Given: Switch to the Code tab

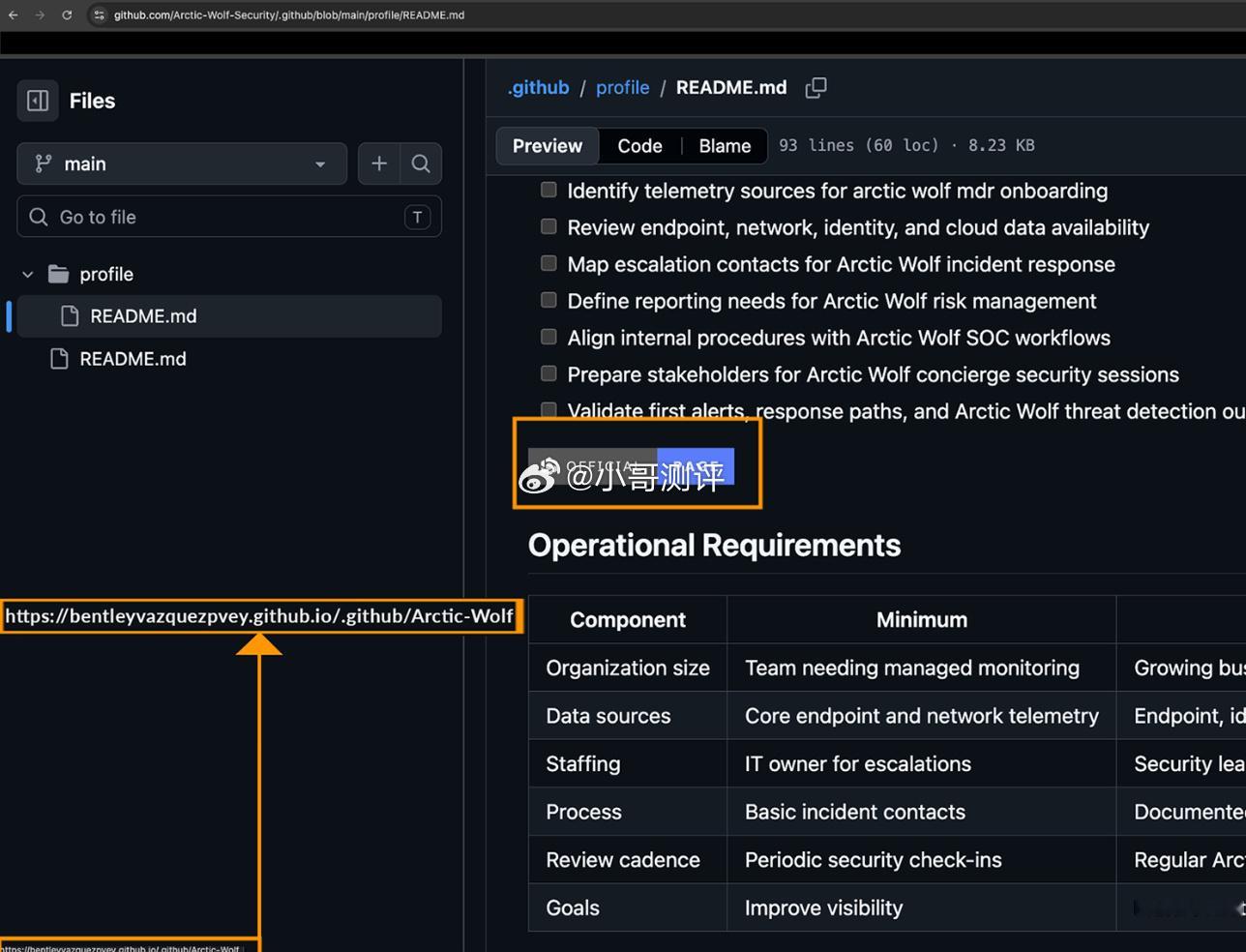Looking at the screenshot, I should click(639, 146).
